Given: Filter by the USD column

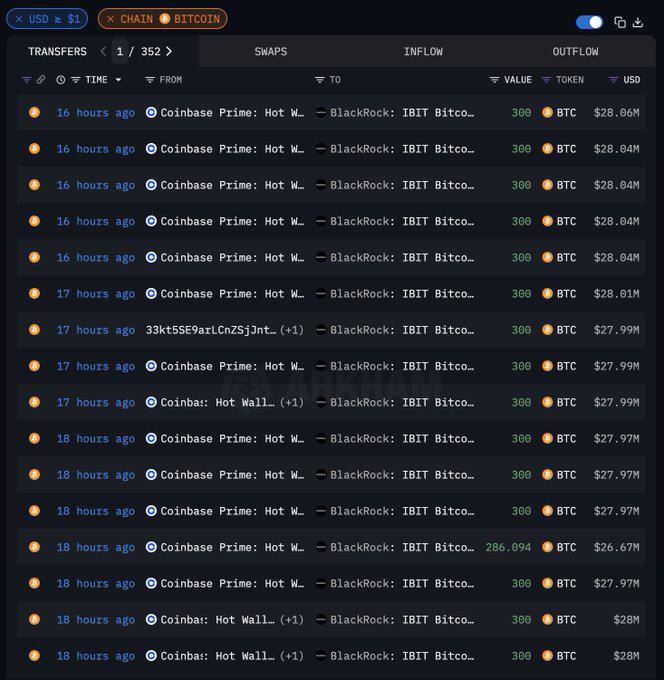Looking at the screenshot, I should tap(614, 80).
